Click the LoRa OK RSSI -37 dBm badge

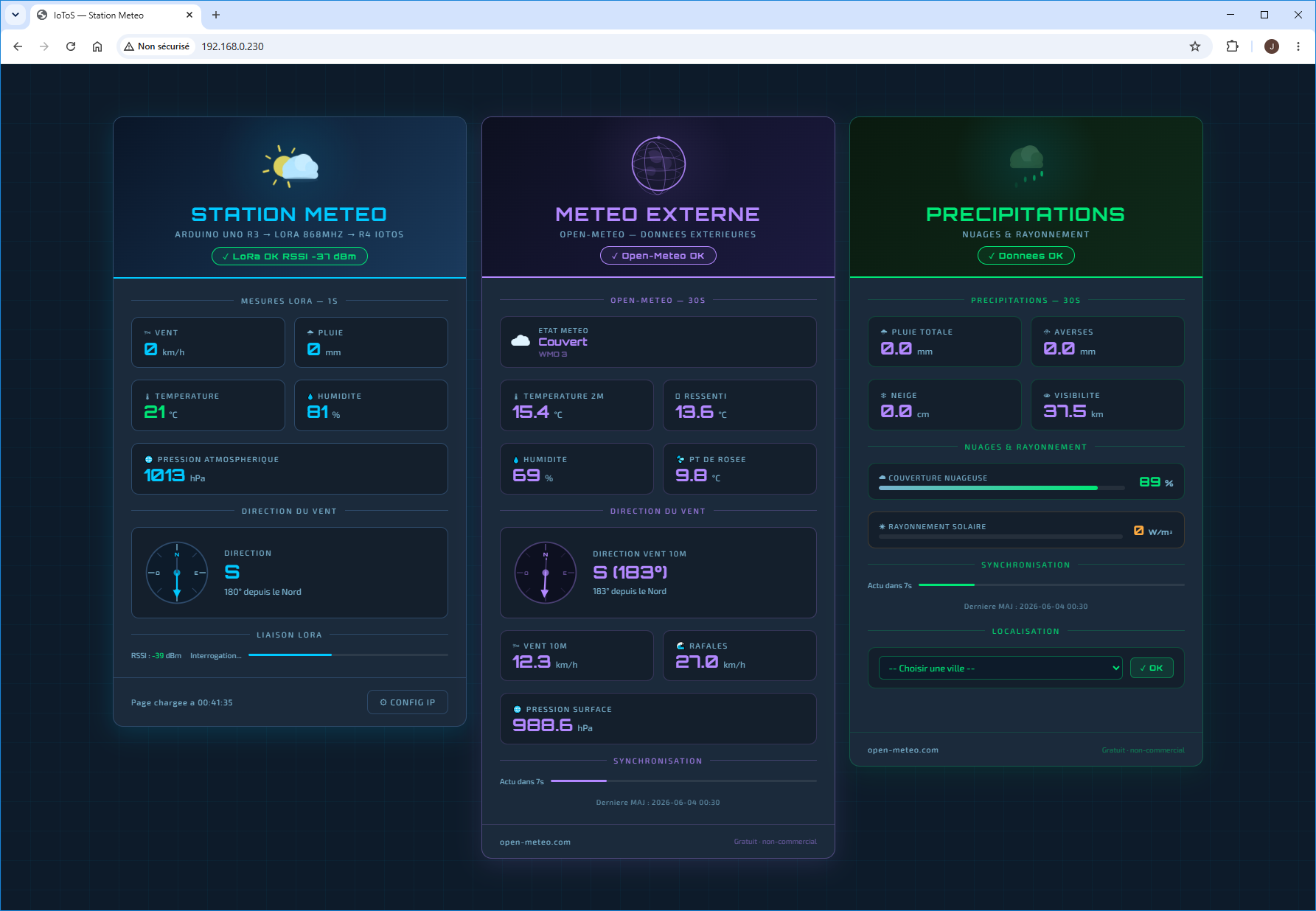[x=290, y=256]
